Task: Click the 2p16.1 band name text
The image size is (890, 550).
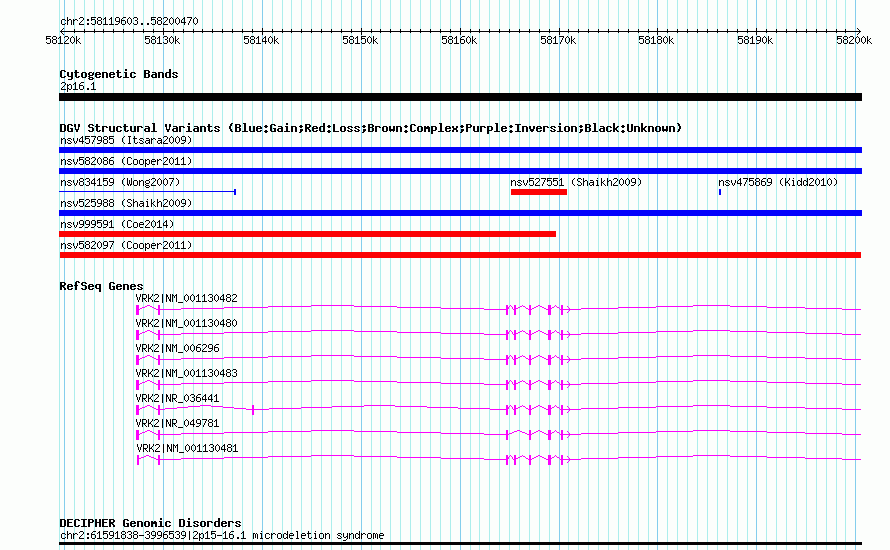Action: [x=78, y=86]
